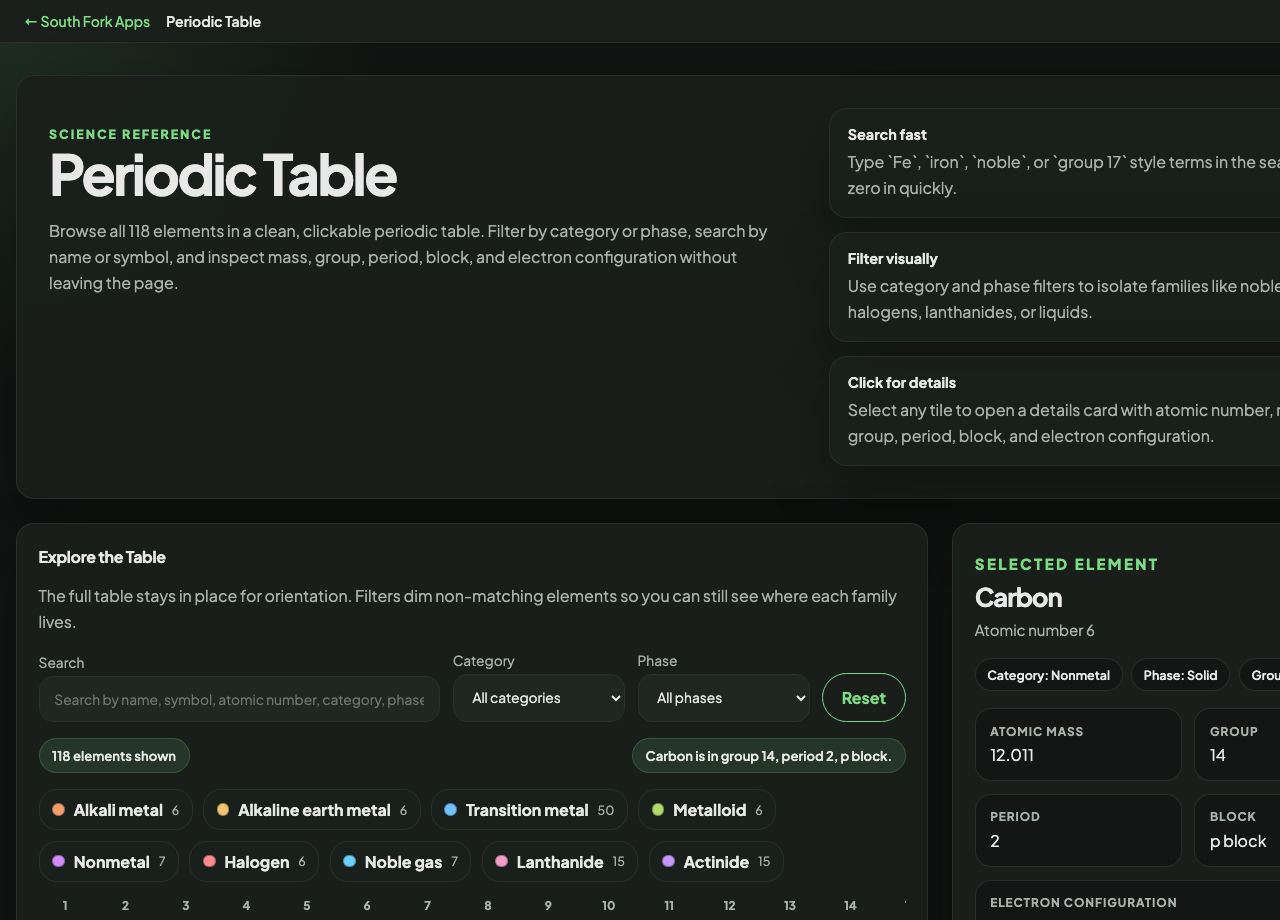Click the Block p block card

click(x=1238, y=830)
